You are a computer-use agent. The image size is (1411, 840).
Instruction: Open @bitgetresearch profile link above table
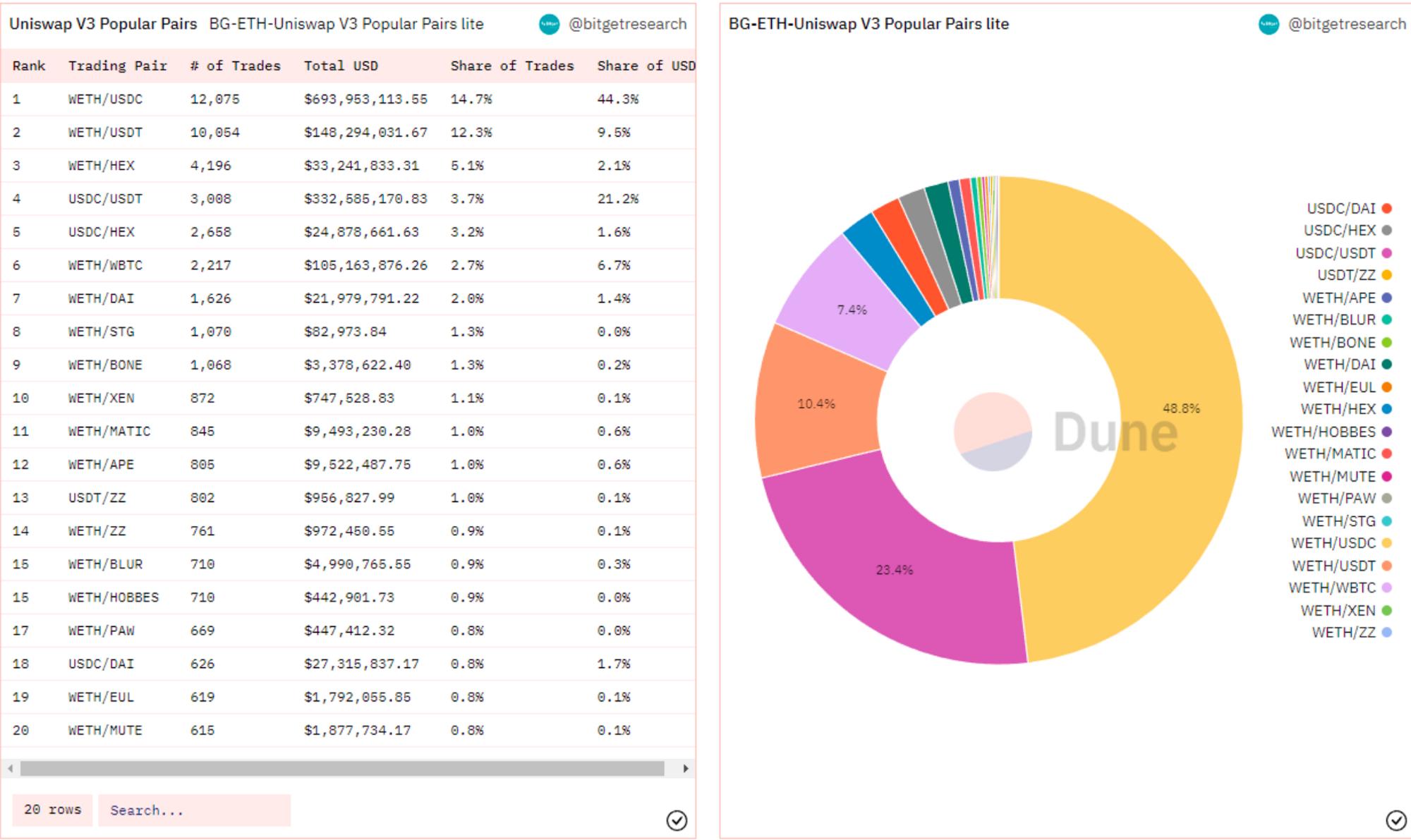click(627, 24)
